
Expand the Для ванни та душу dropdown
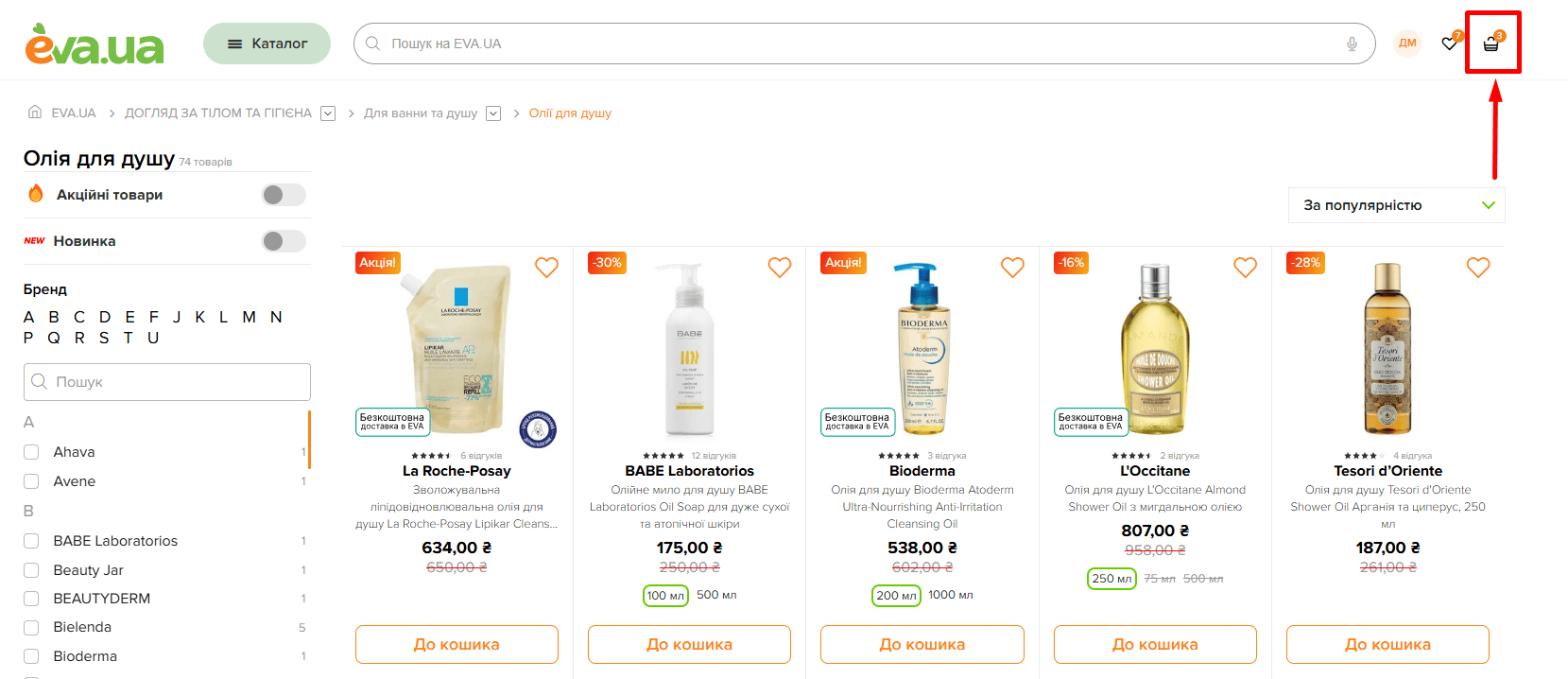(x=493, y=113)
